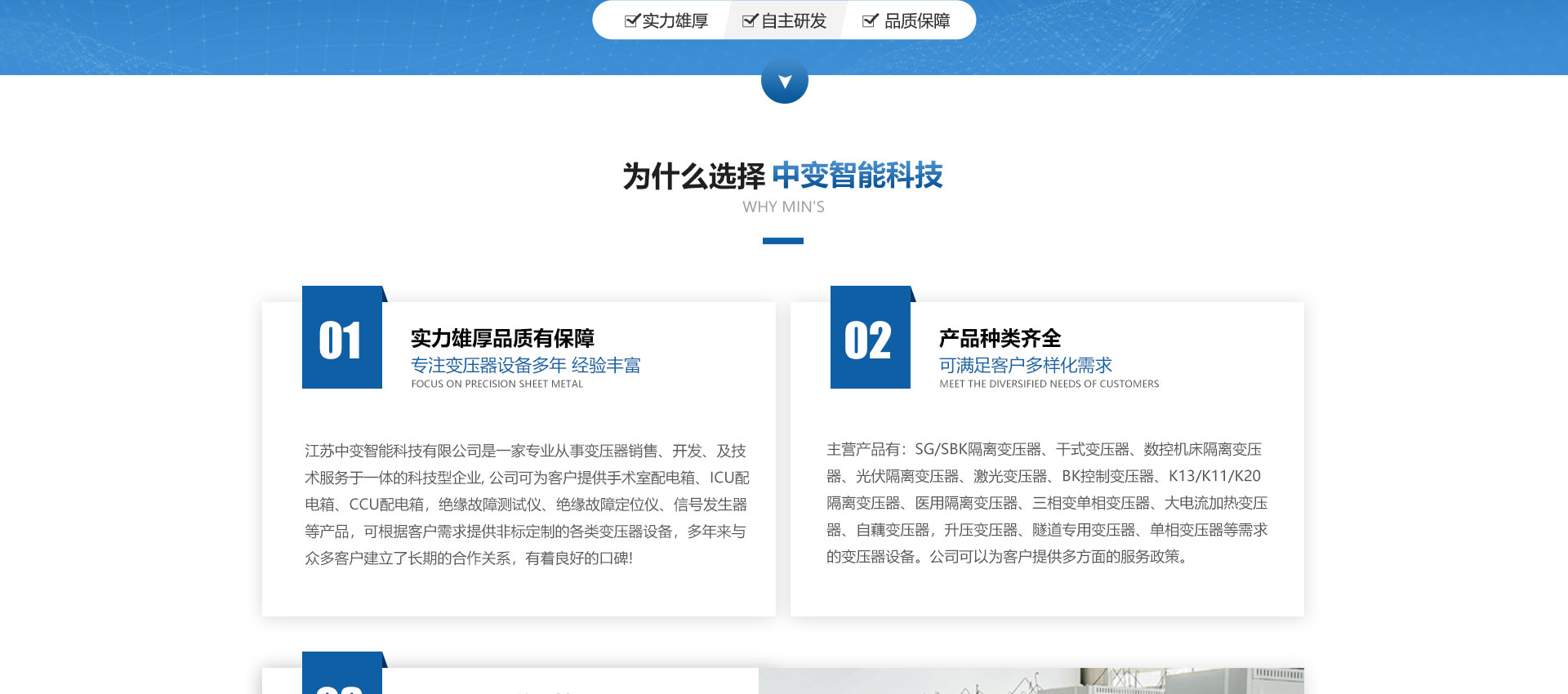Image resolution: width=1568 pixels, height=694 pixels.
Task: Click the 产品种类齐全 card title
Action: [x=1000, y=338]
